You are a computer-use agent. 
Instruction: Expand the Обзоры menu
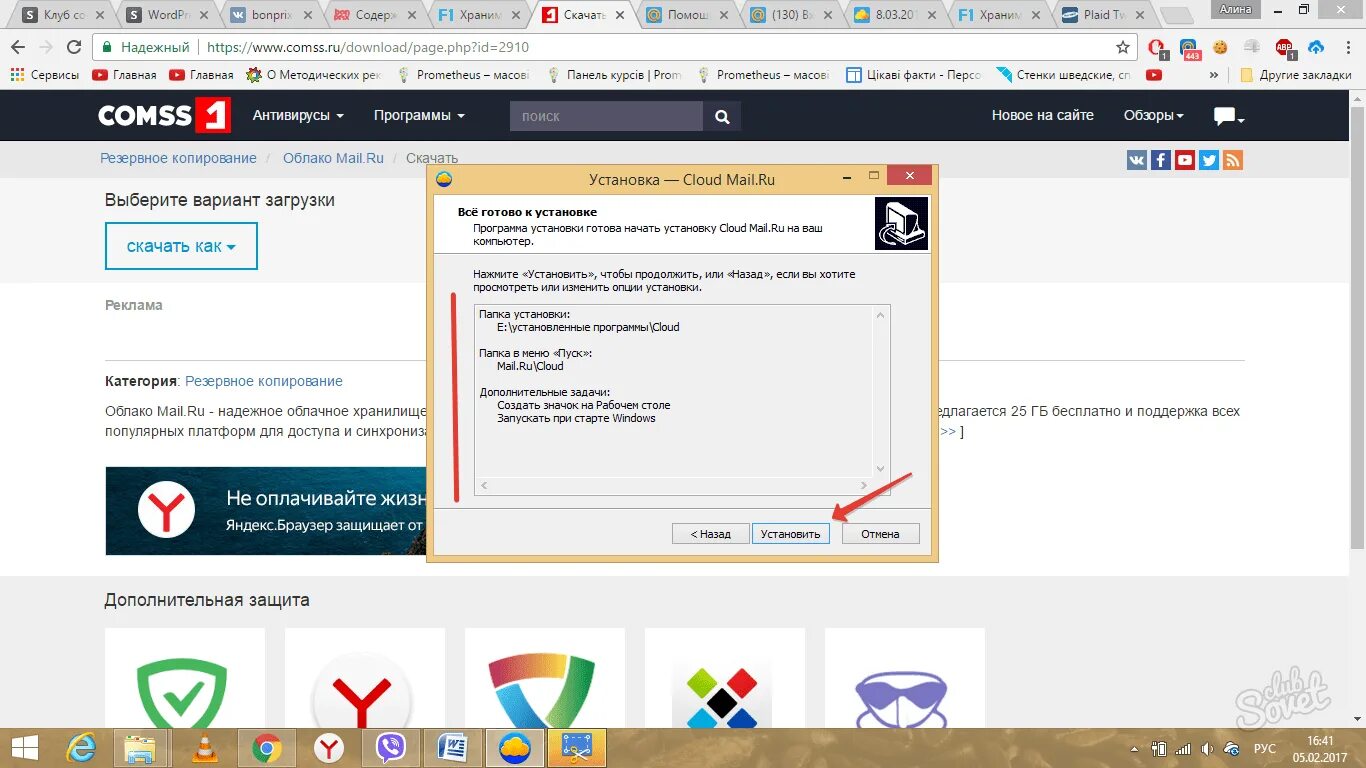[1153, 116]
